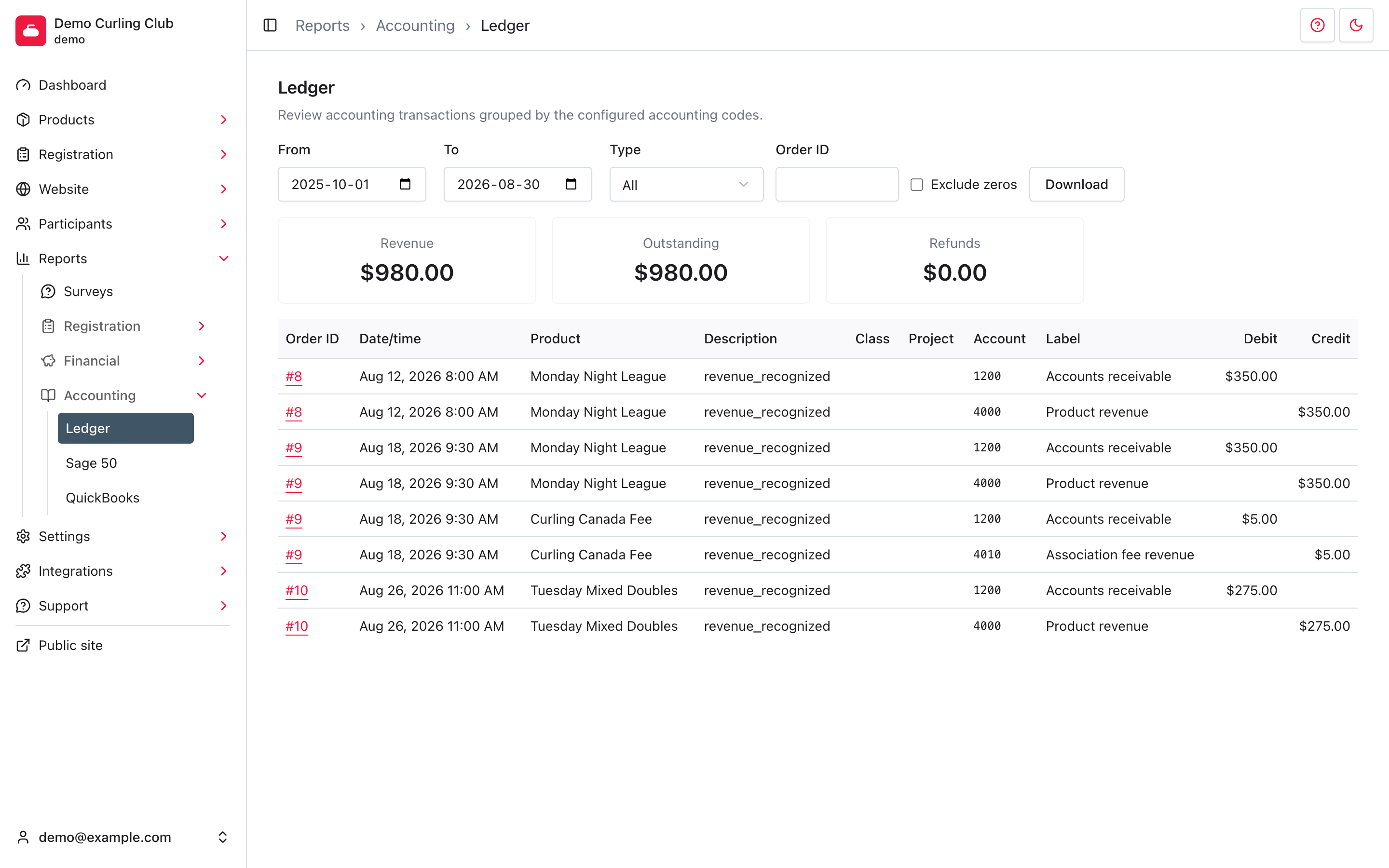Click the $5.00 debit cell
Image resolution: width=1389 pixels, height=868 pixels.
(x=1259, y=519)
